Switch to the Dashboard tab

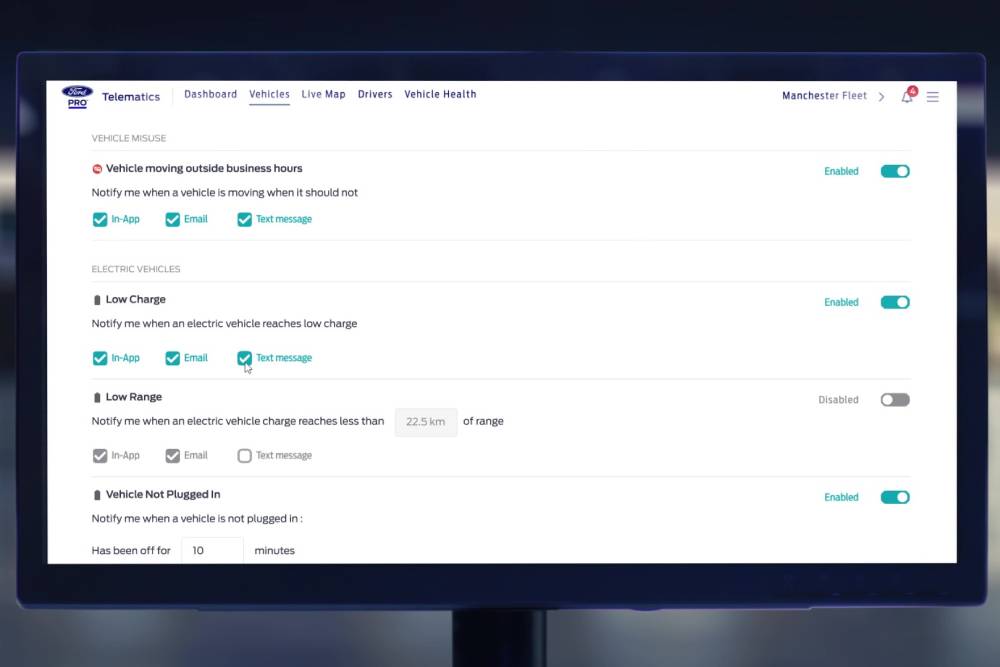[x=210, y=95]
